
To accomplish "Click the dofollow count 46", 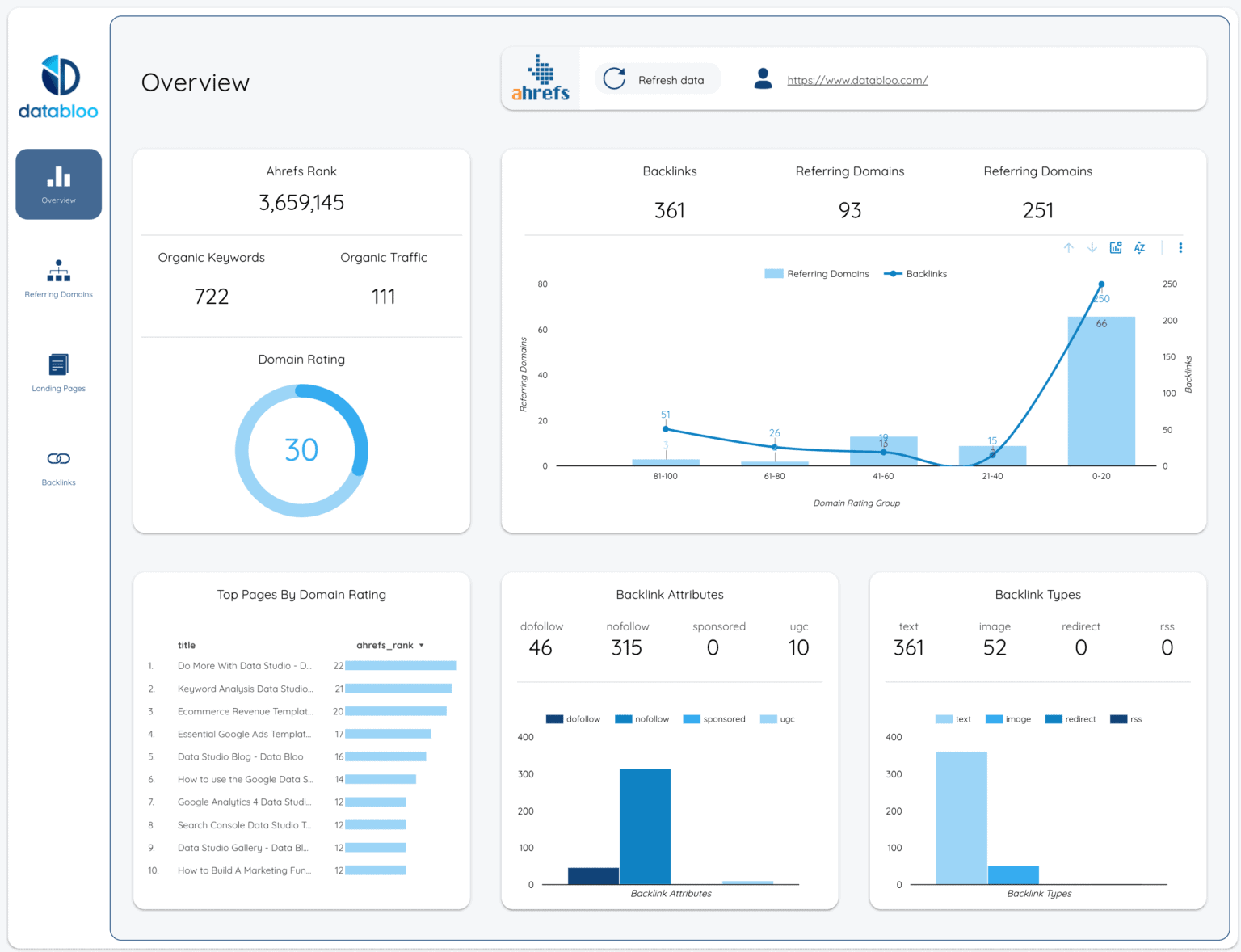I will [x=541, y=648].
